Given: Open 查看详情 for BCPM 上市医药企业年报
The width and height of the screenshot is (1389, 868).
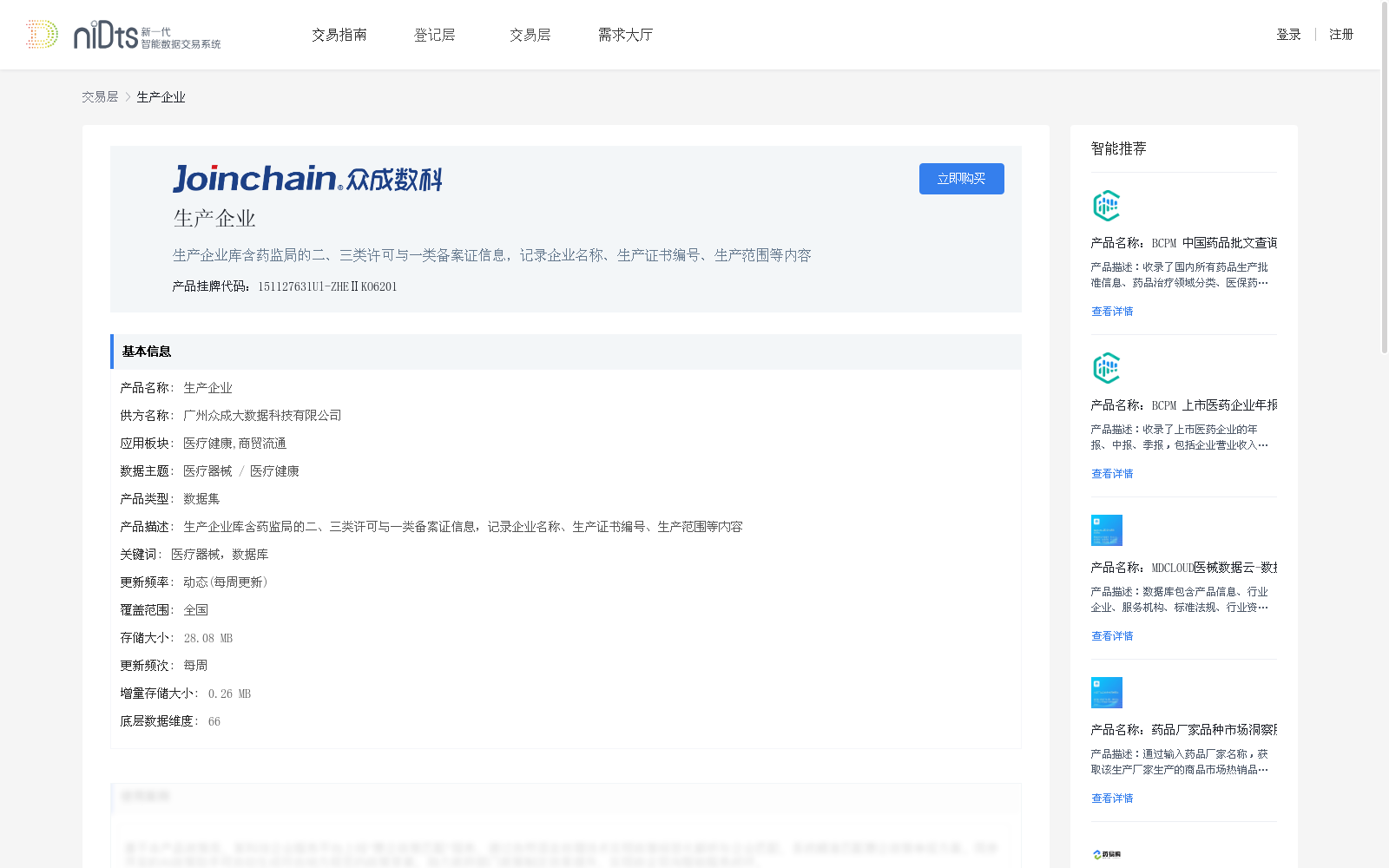Looking at the screenshot, I should pyautogui.click(x=1112, y=474).
